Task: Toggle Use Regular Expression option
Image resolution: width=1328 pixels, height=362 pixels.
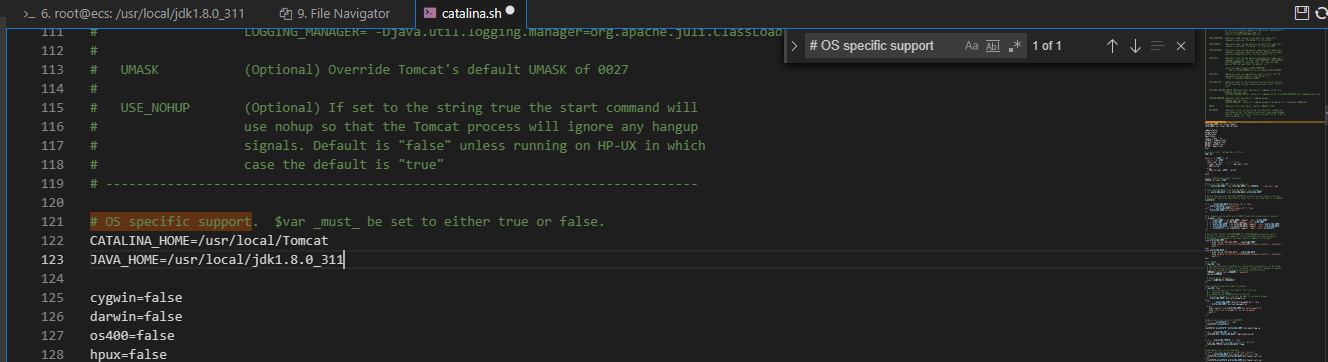Action: coord(1015,46)
